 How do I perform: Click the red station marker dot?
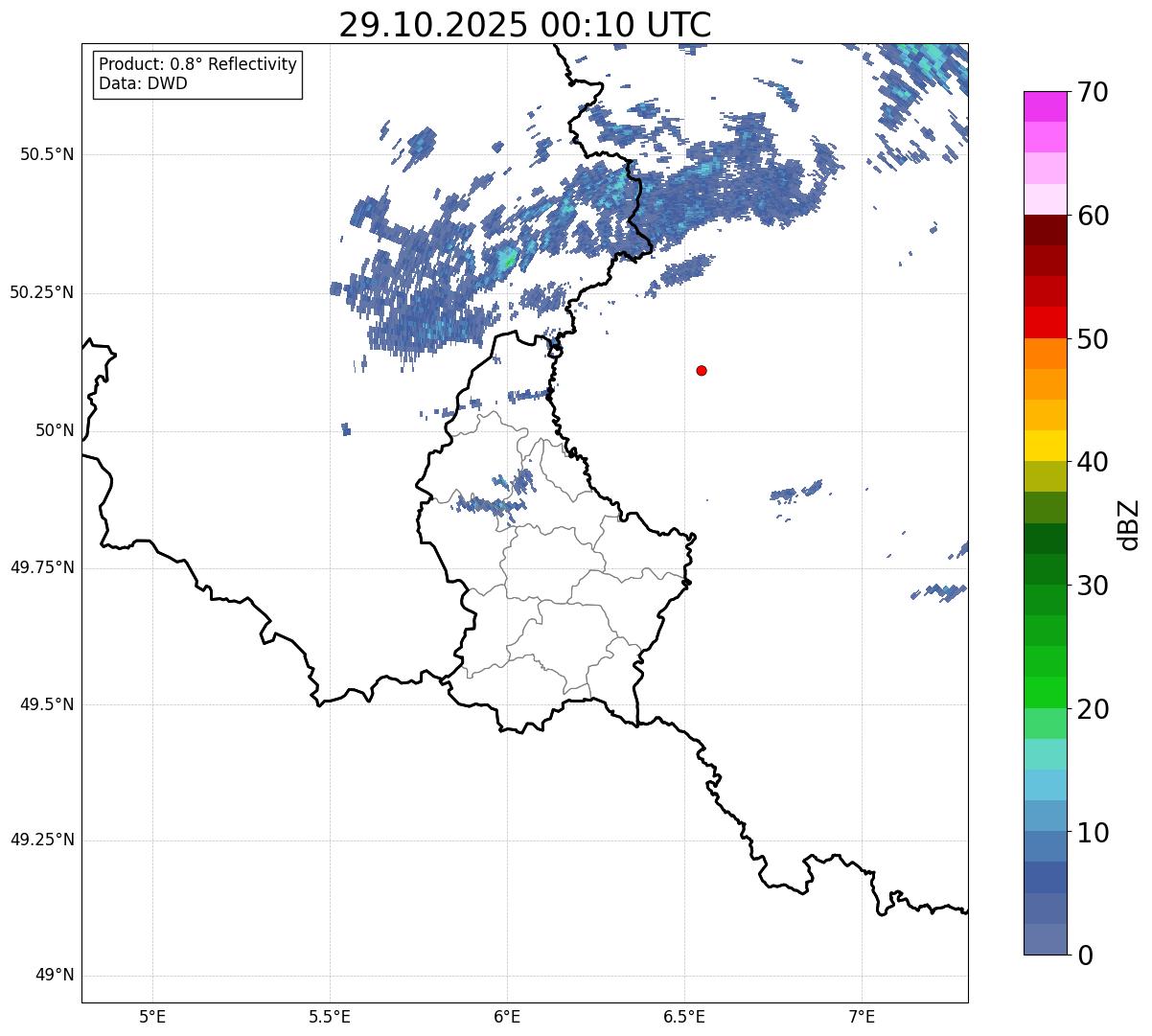(x=702, y=370)
